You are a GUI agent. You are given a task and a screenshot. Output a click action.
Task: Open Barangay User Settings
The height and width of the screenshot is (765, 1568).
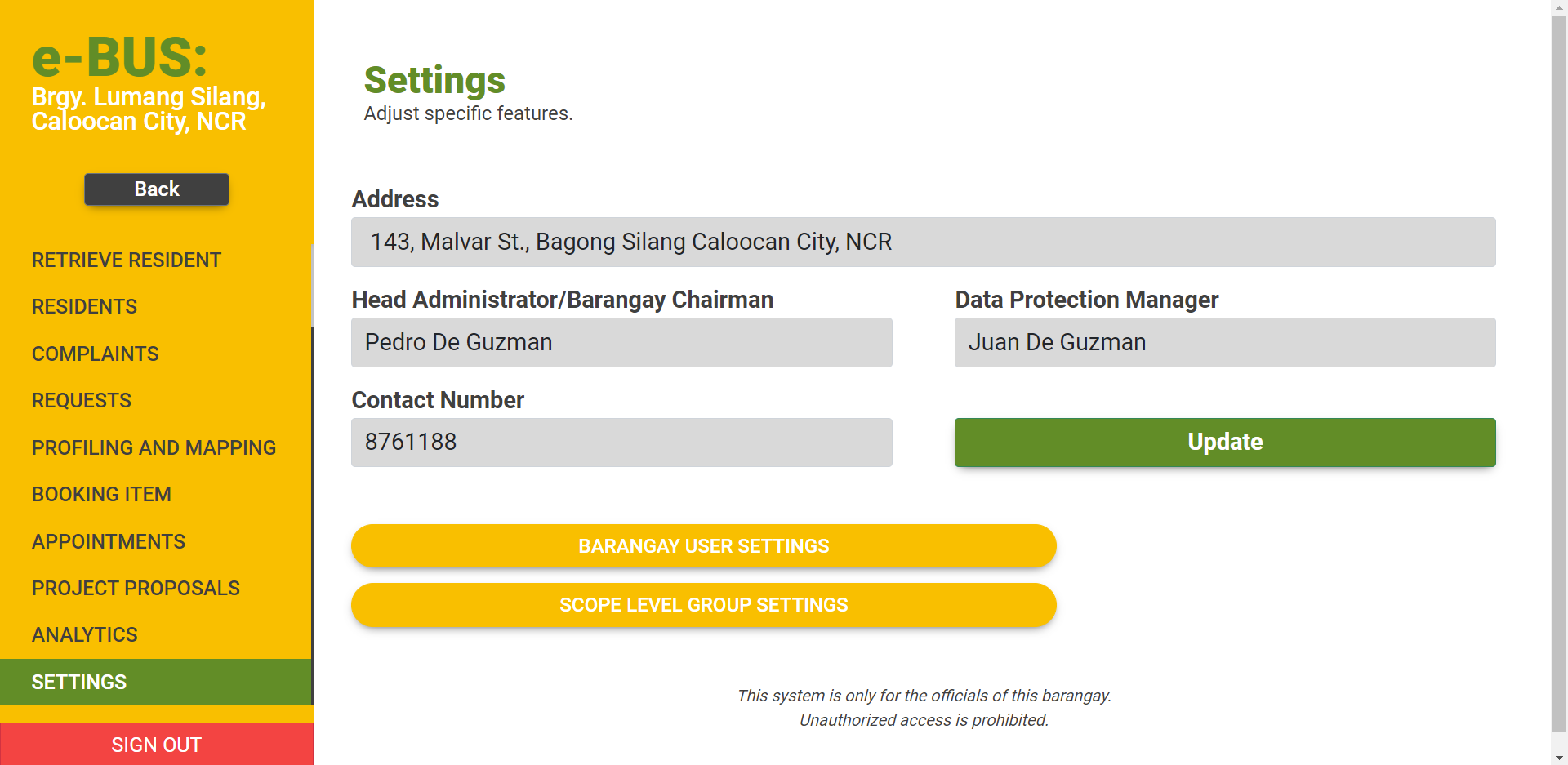(703, 546)
